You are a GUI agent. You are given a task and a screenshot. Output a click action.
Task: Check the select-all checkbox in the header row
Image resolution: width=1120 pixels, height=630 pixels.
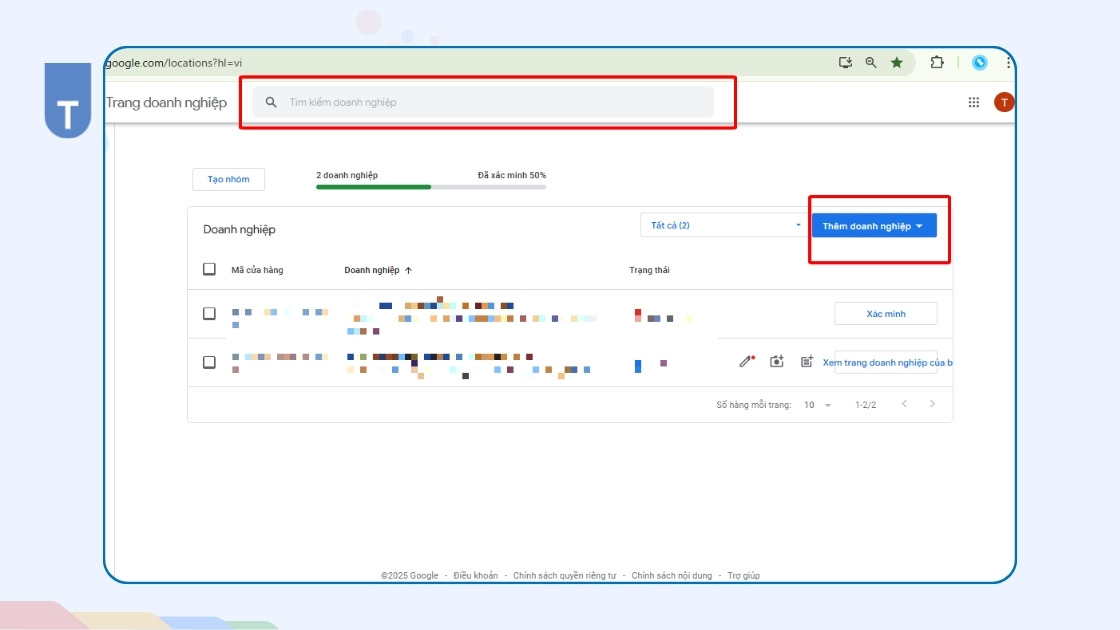point(210,269)
